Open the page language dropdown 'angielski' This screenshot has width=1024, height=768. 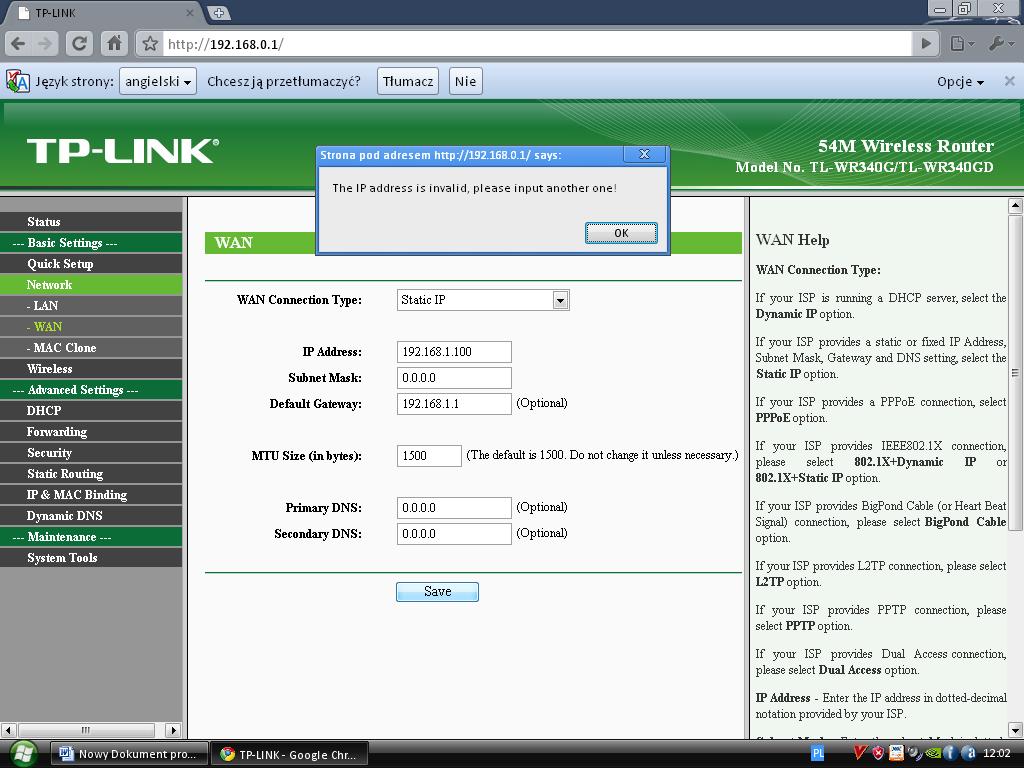pos(158,81)
